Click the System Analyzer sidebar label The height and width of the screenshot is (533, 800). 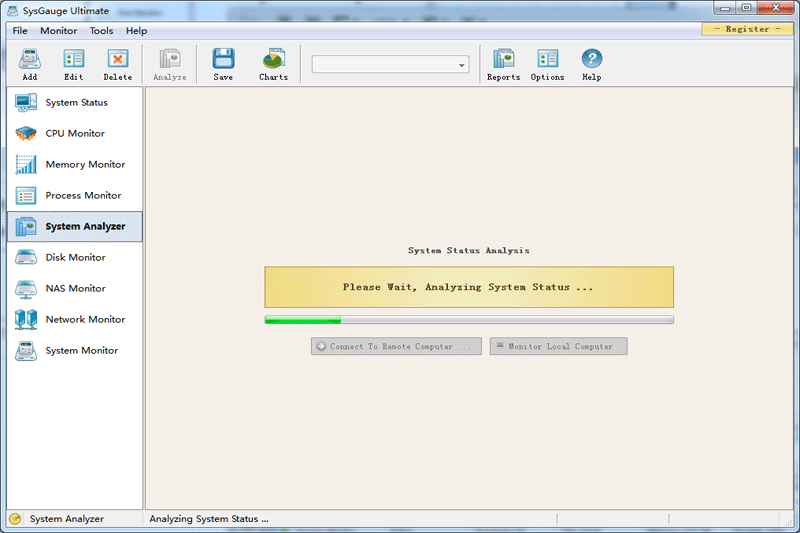(x=85, y=226)
